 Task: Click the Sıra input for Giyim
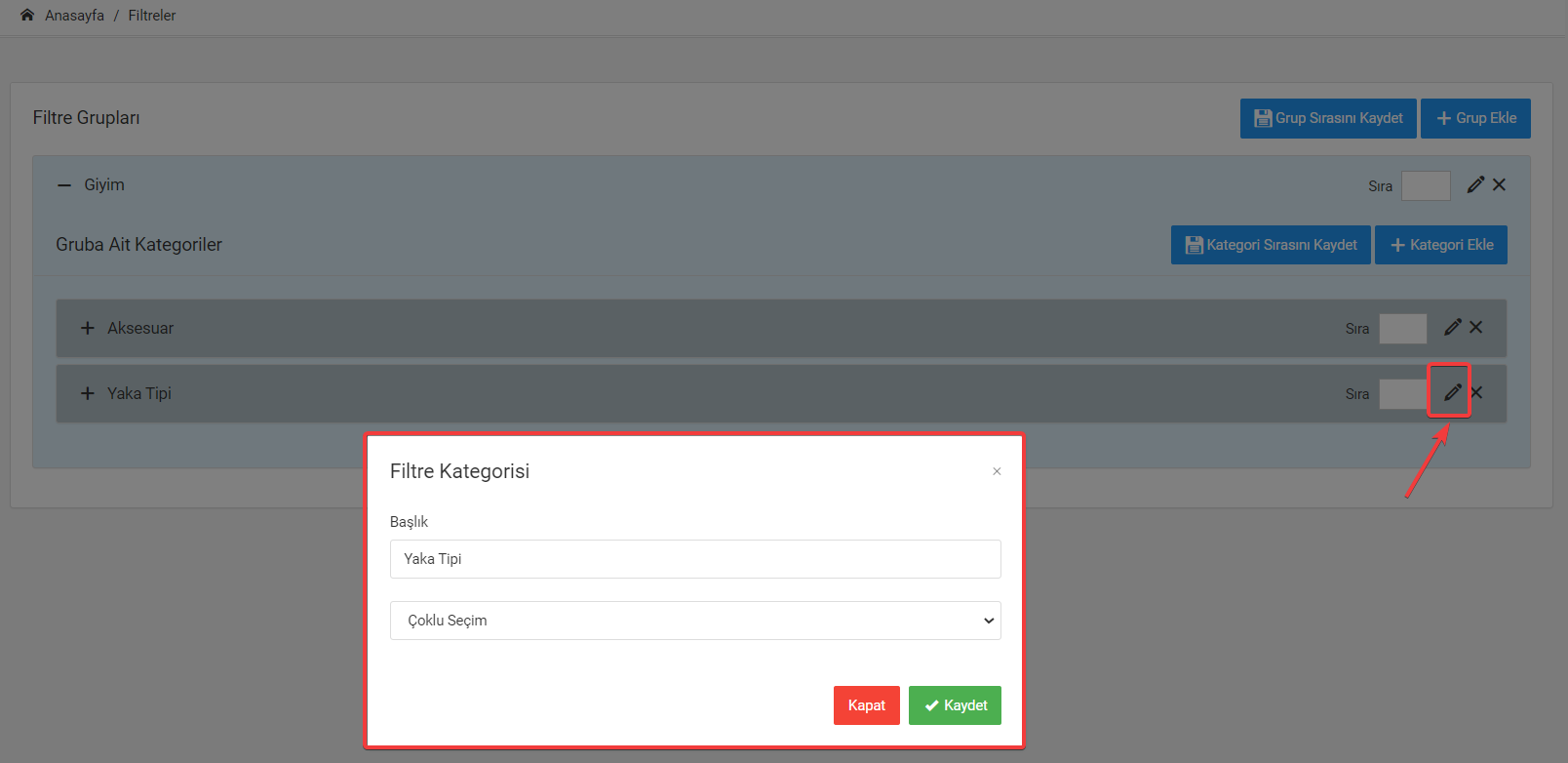pyautogui.click(x=1426, y=185)
